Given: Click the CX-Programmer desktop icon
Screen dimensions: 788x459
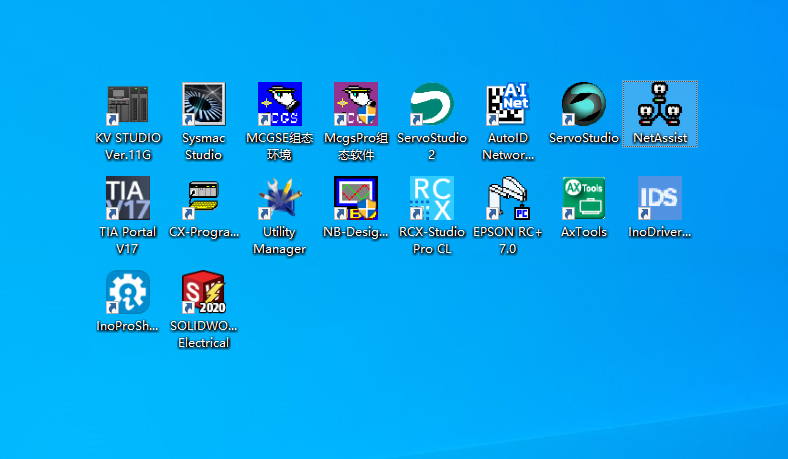Looking at the screenshot, I should (203, 198).
